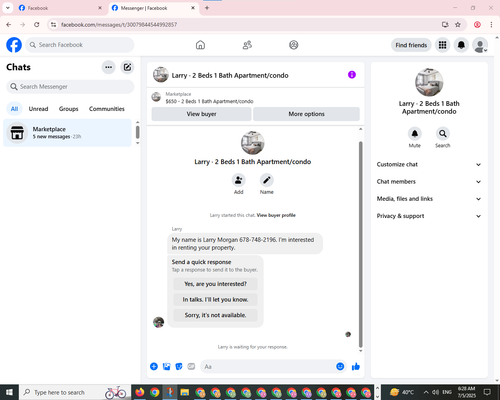The width and height of the screenshot is (500, 400).
Task: Send quick reply 'Sorry, it's not available.'
Action: [x=215, y=315]
